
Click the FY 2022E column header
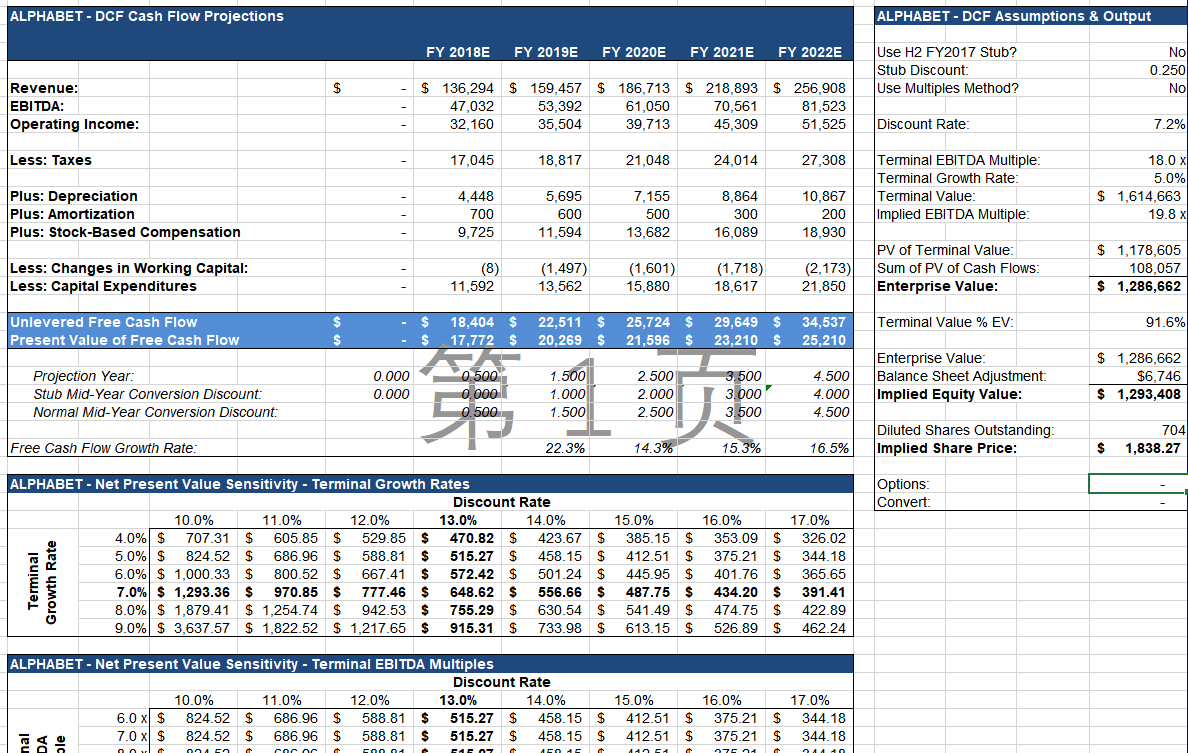click(810, 52)
